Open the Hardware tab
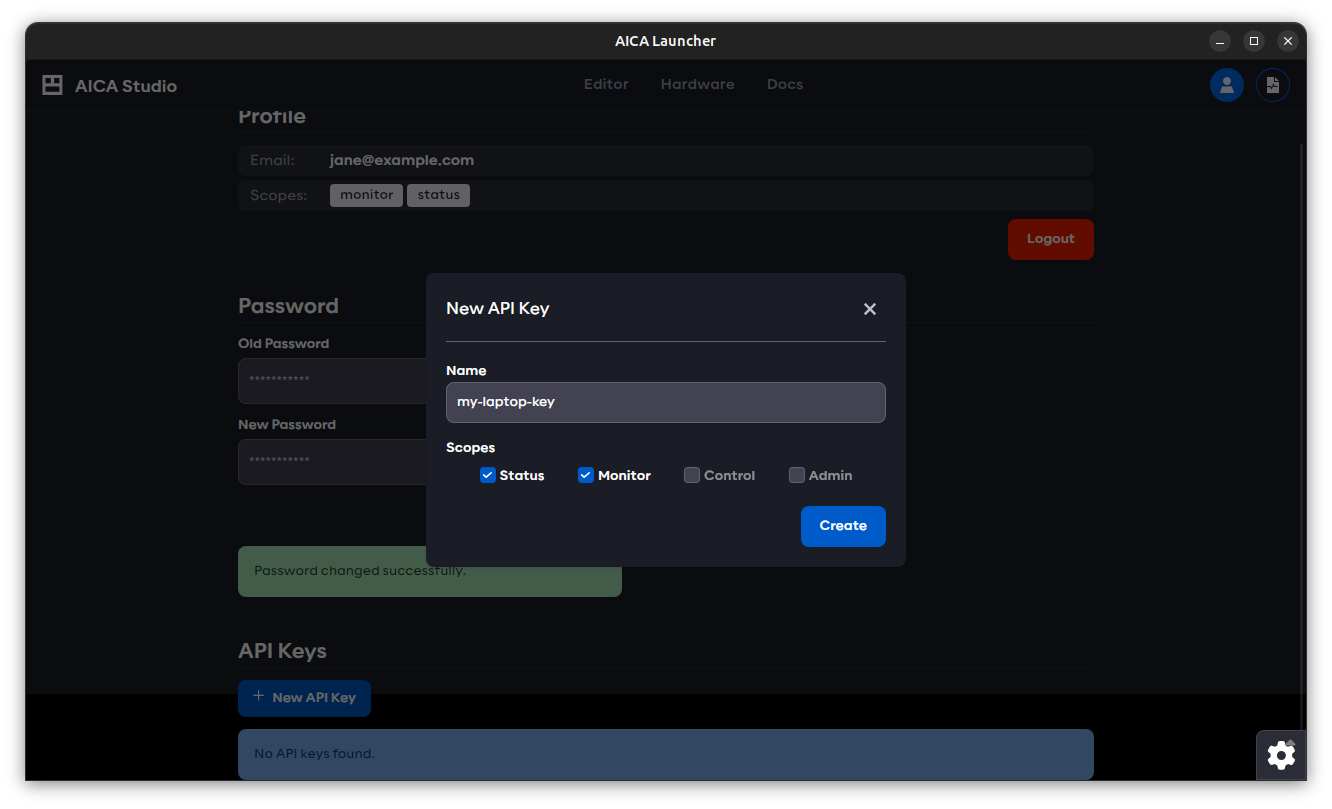Viewport: 1332px width, 809px height. coord(697,84)
